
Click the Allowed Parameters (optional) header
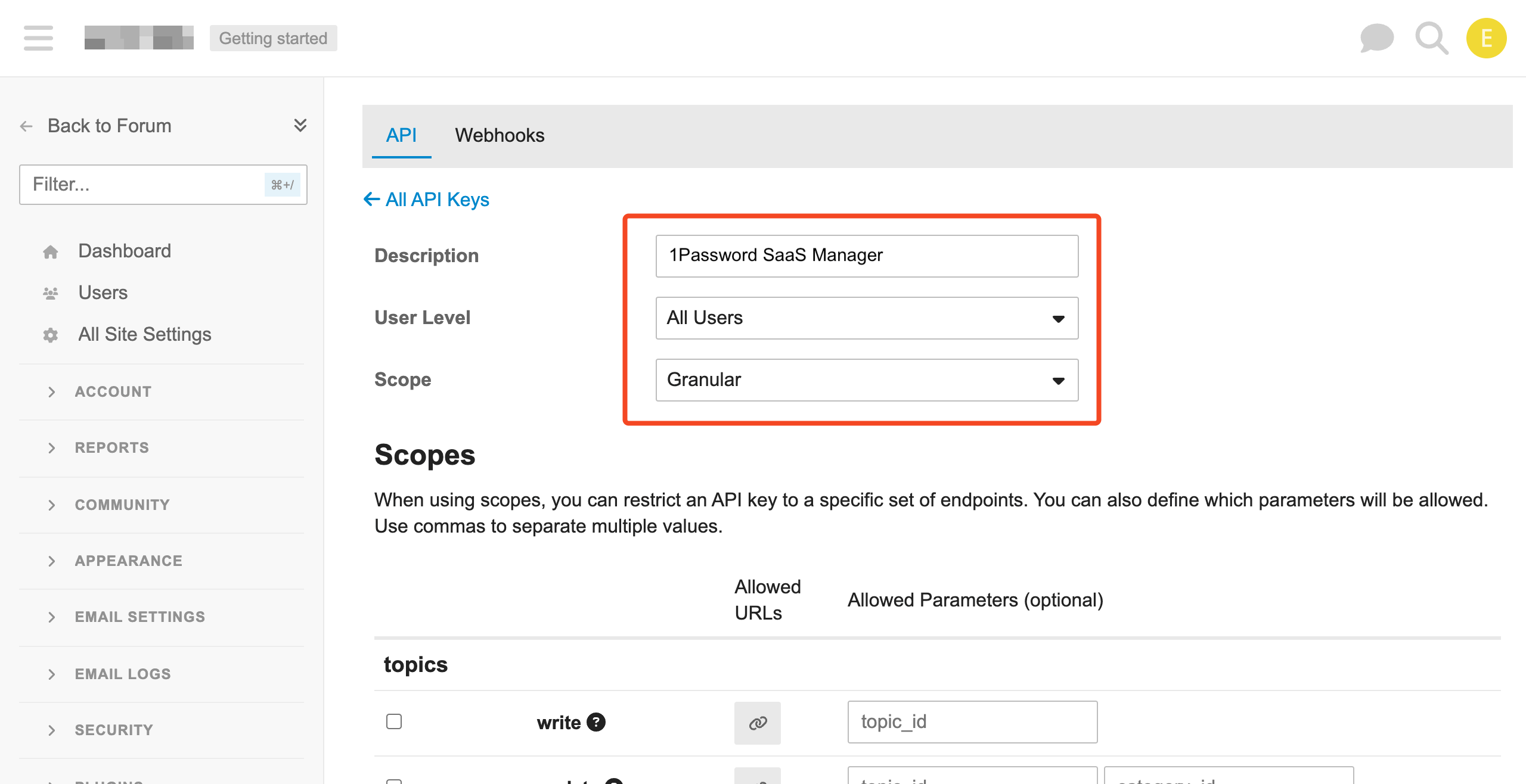[976, 601]
